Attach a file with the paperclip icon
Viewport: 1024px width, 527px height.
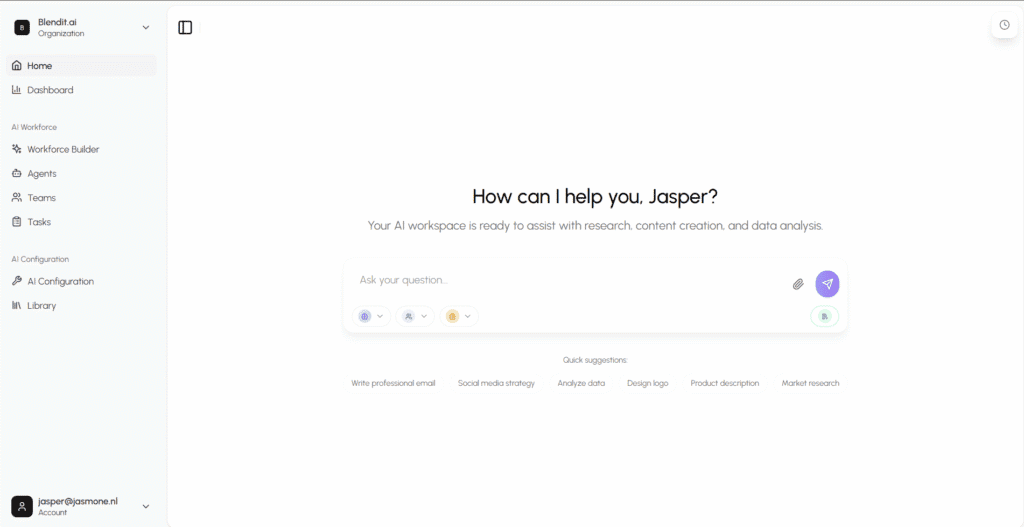pos(798,284)
